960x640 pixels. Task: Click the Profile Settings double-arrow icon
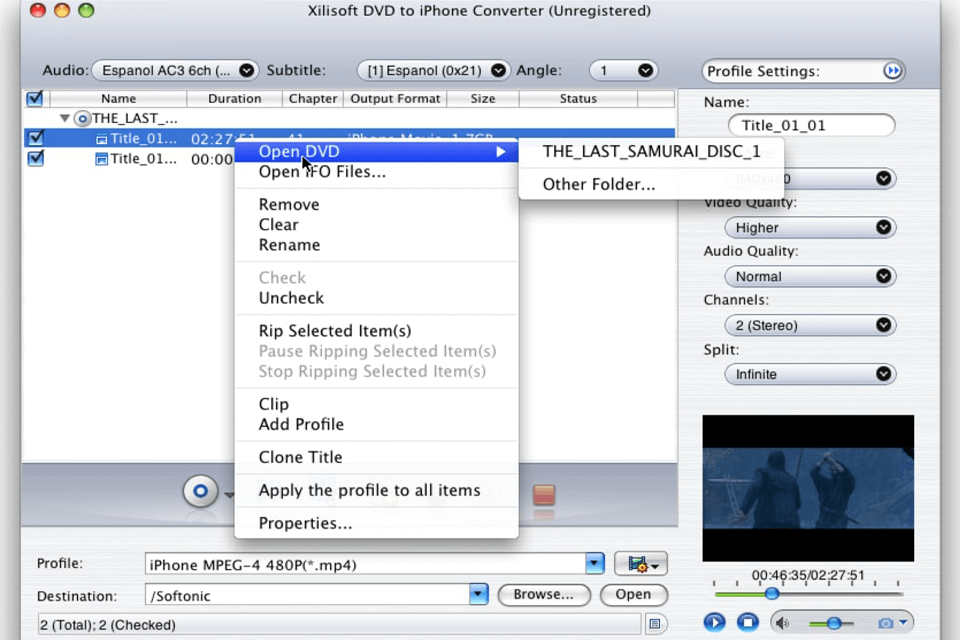pos(892,70)
